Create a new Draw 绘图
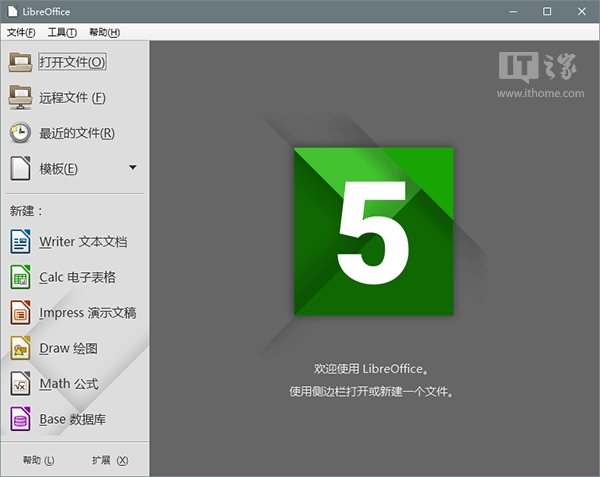The height and width of the screenshot is (477, 600). pos(68,348)
